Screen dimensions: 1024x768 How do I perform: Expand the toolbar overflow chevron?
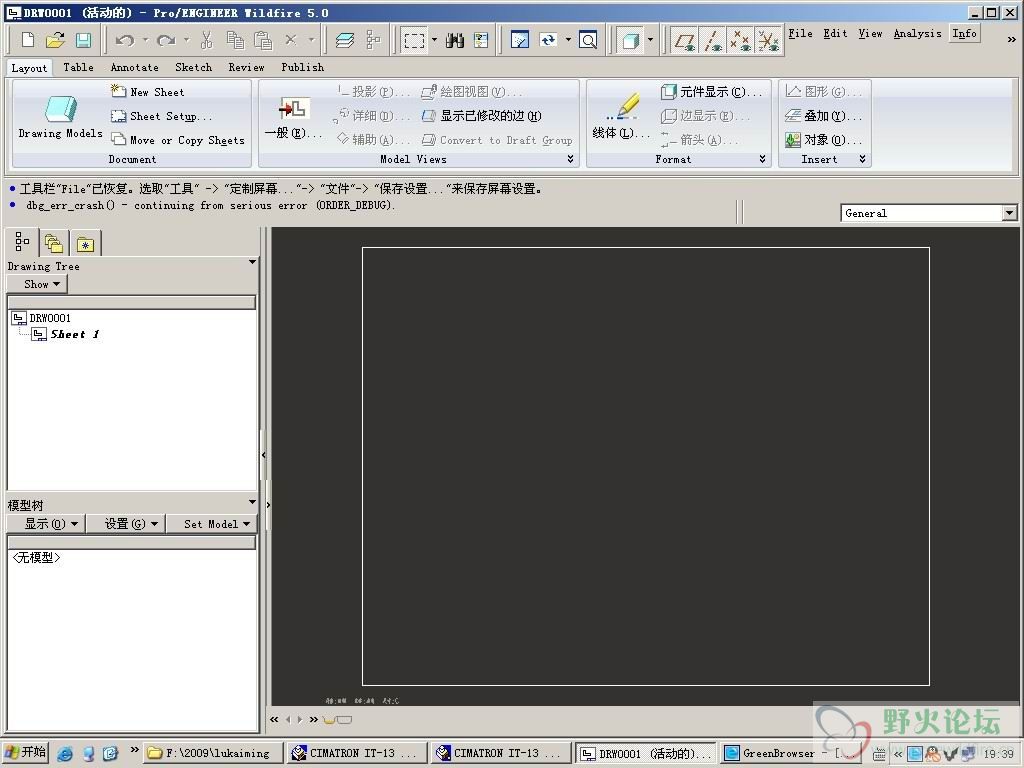(1012, 40)
